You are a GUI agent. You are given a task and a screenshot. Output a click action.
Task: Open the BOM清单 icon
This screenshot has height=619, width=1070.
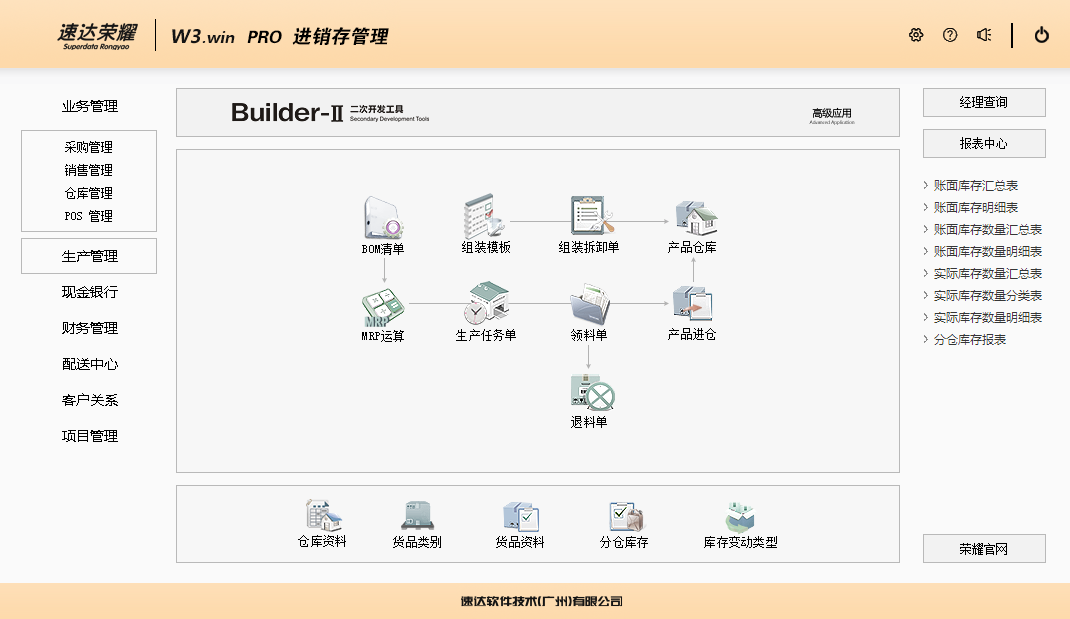pos(383,218)
